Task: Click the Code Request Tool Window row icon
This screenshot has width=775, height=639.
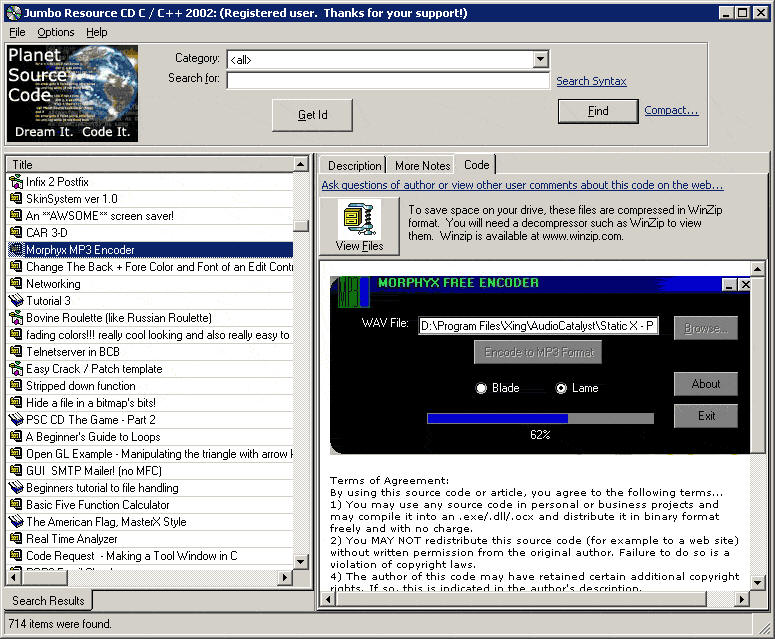Action: (x=16, y=555)
